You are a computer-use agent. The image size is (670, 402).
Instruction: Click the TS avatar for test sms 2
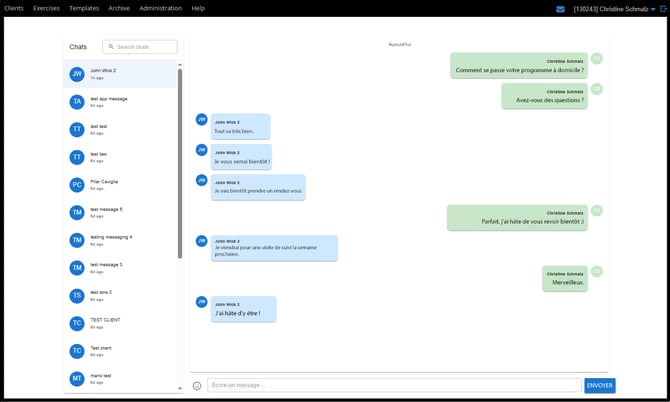pos(77,295)
